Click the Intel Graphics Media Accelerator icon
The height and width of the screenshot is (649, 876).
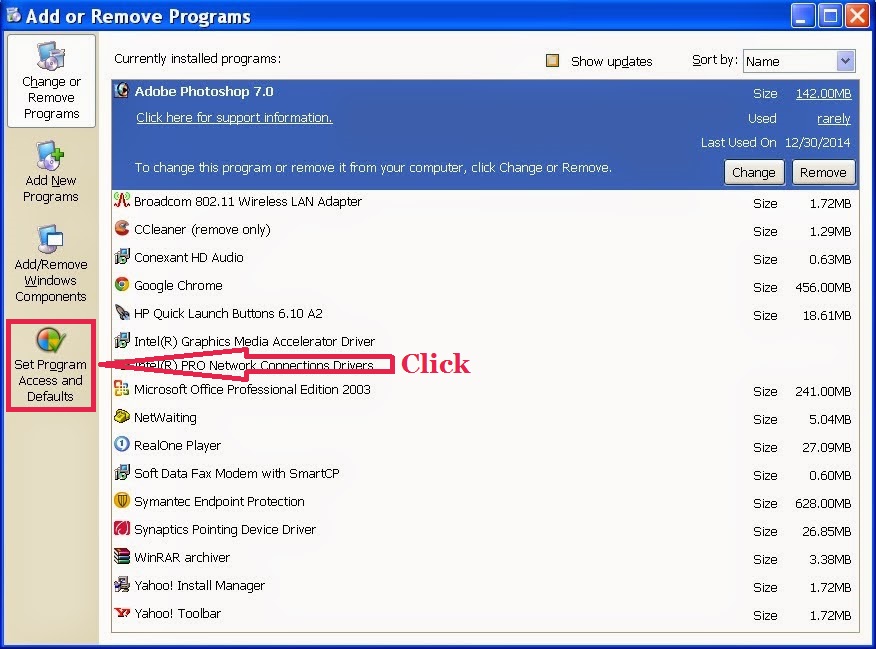click(x=122, y=340)
